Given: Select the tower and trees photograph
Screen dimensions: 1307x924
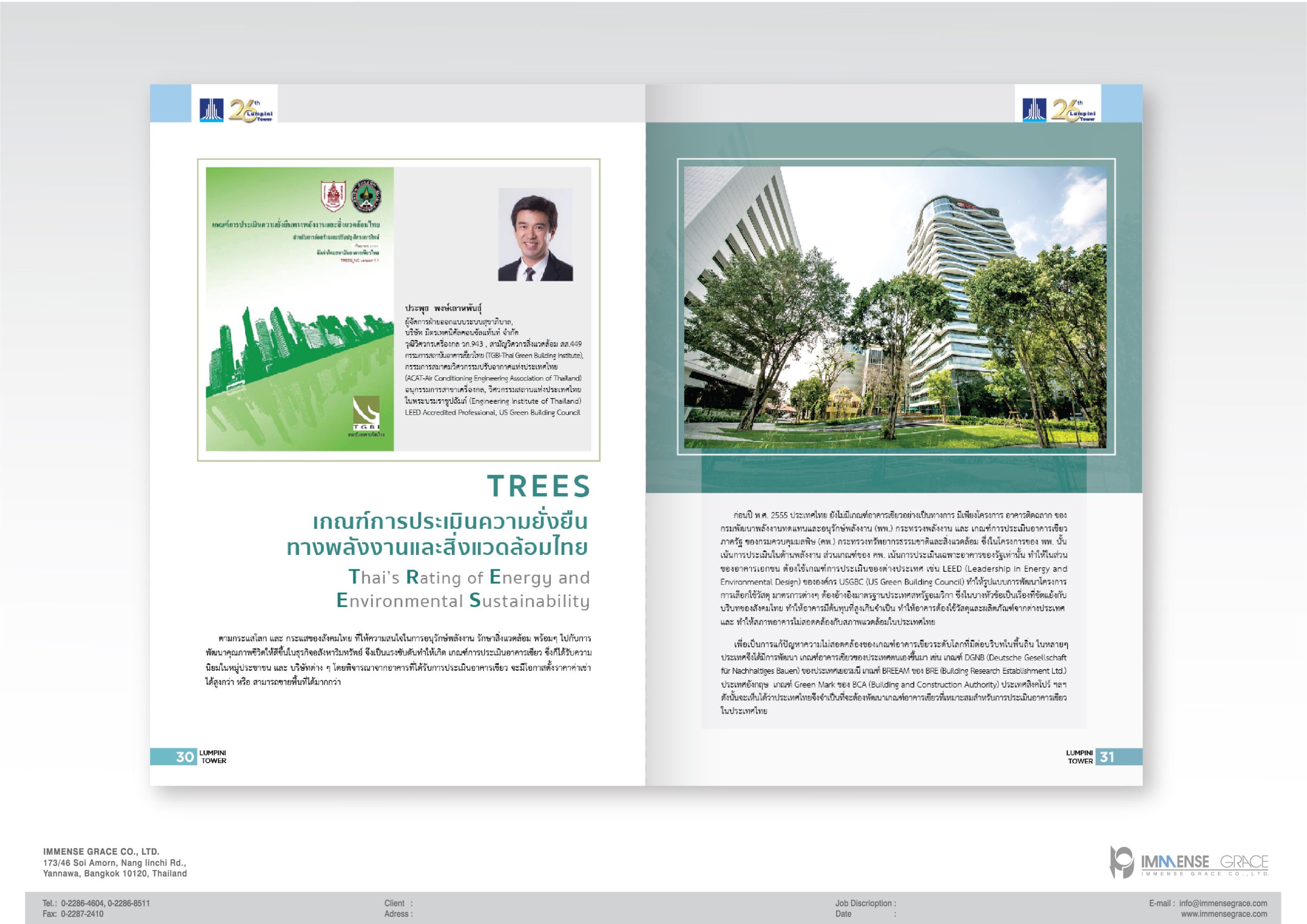Looking at the screenshot, I should 895,307.
